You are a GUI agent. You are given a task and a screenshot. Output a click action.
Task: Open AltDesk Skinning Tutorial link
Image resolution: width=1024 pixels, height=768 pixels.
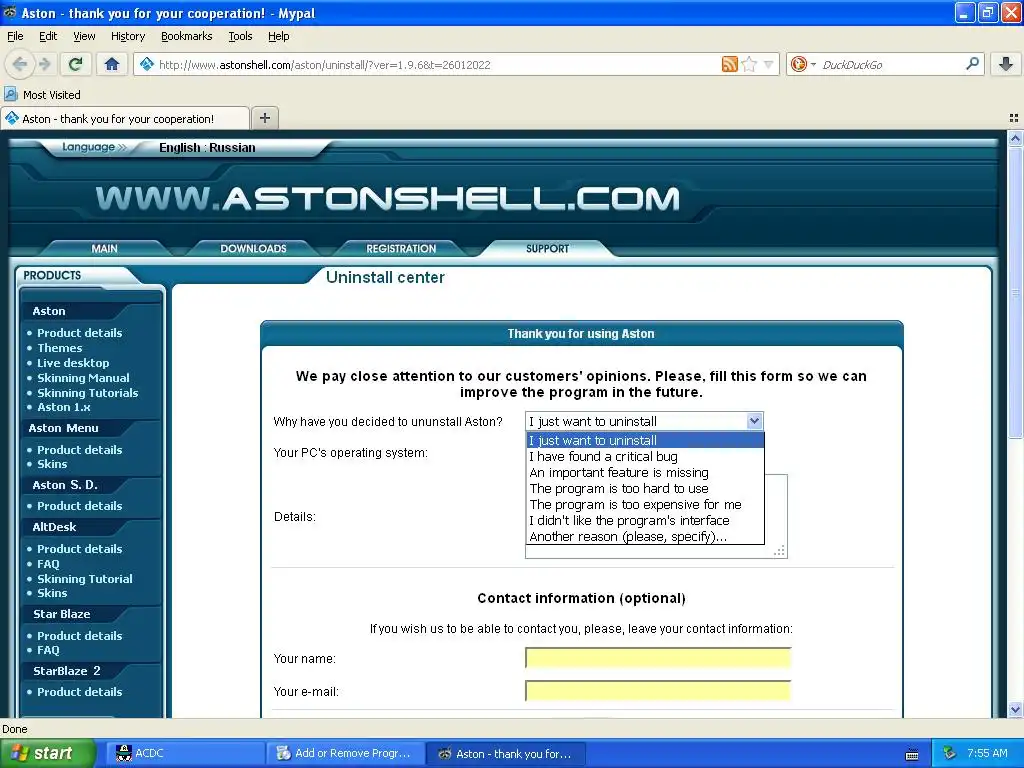click(85, 579)
